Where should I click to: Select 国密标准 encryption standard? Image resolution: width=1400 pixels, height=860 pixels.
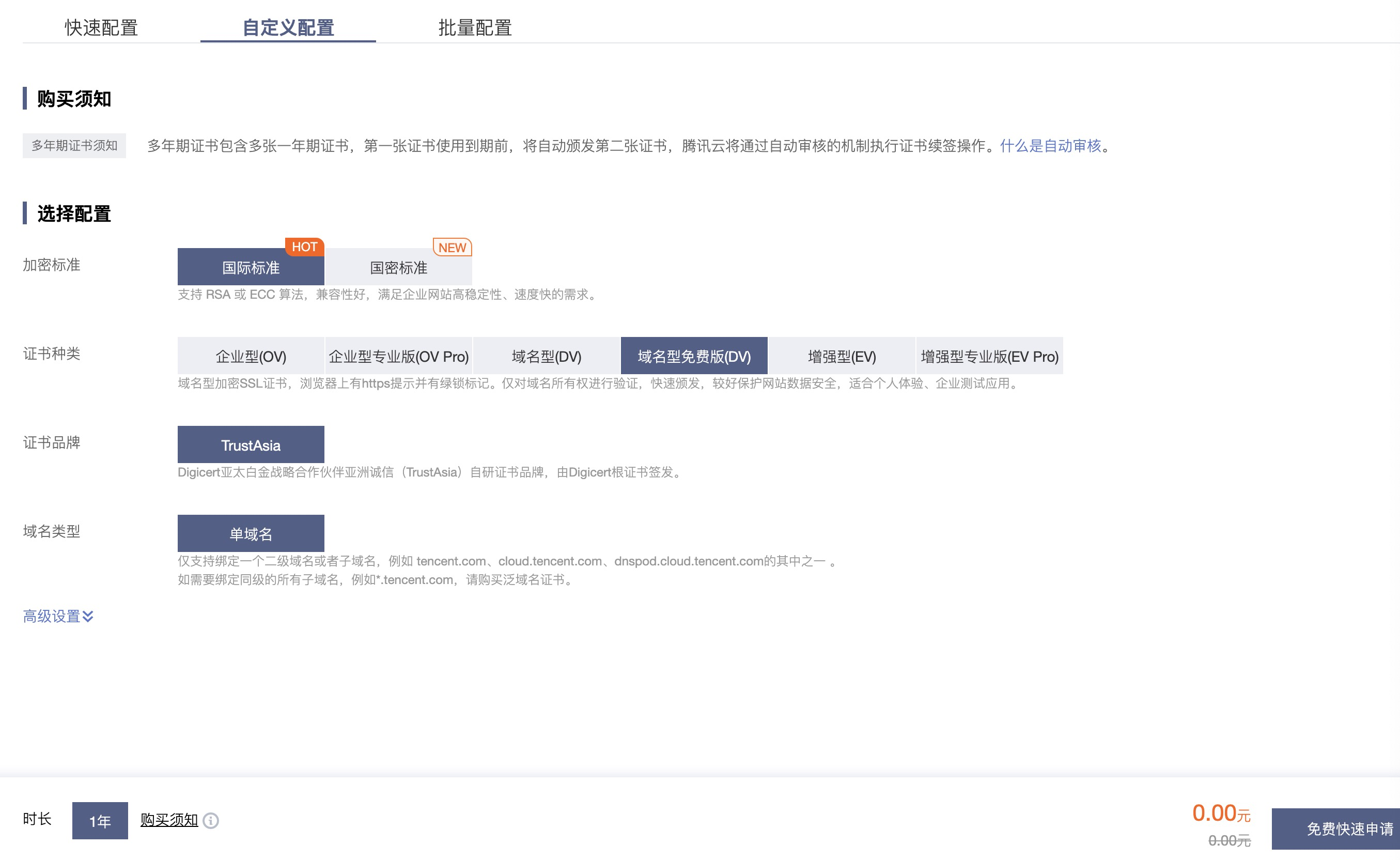[398, 268]
